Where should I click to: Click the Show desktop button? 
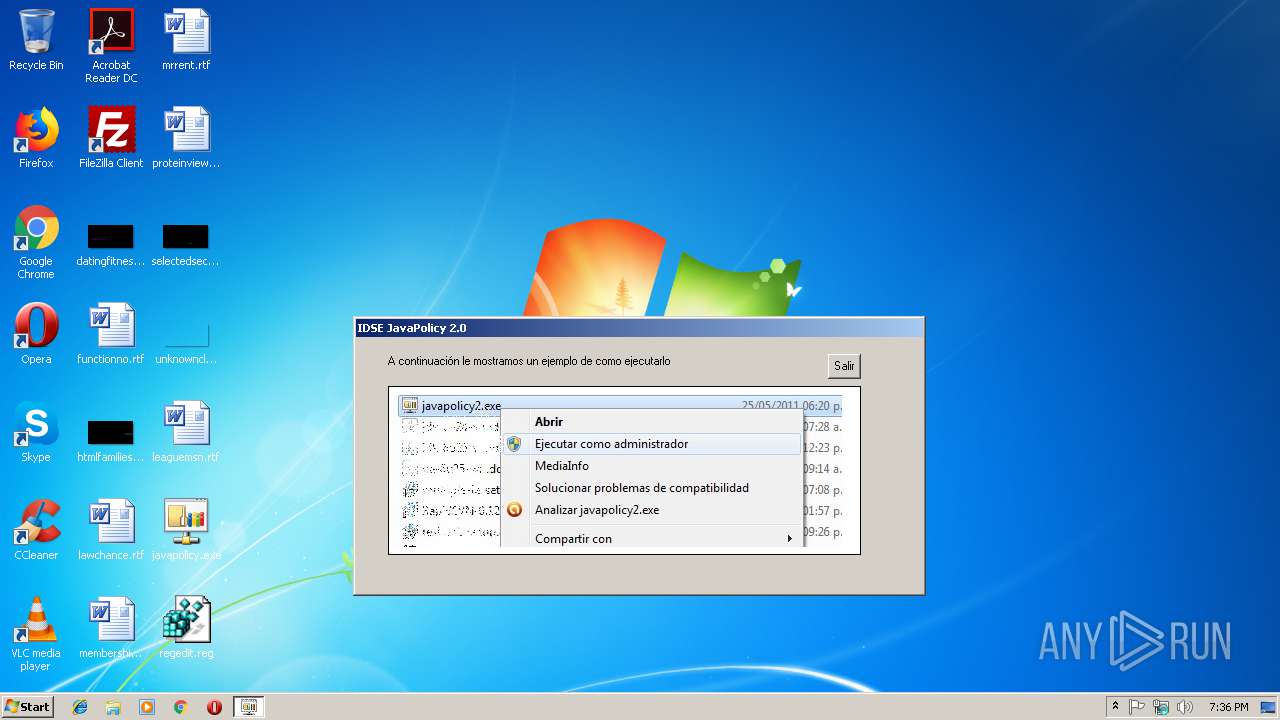pos(1269,707)
